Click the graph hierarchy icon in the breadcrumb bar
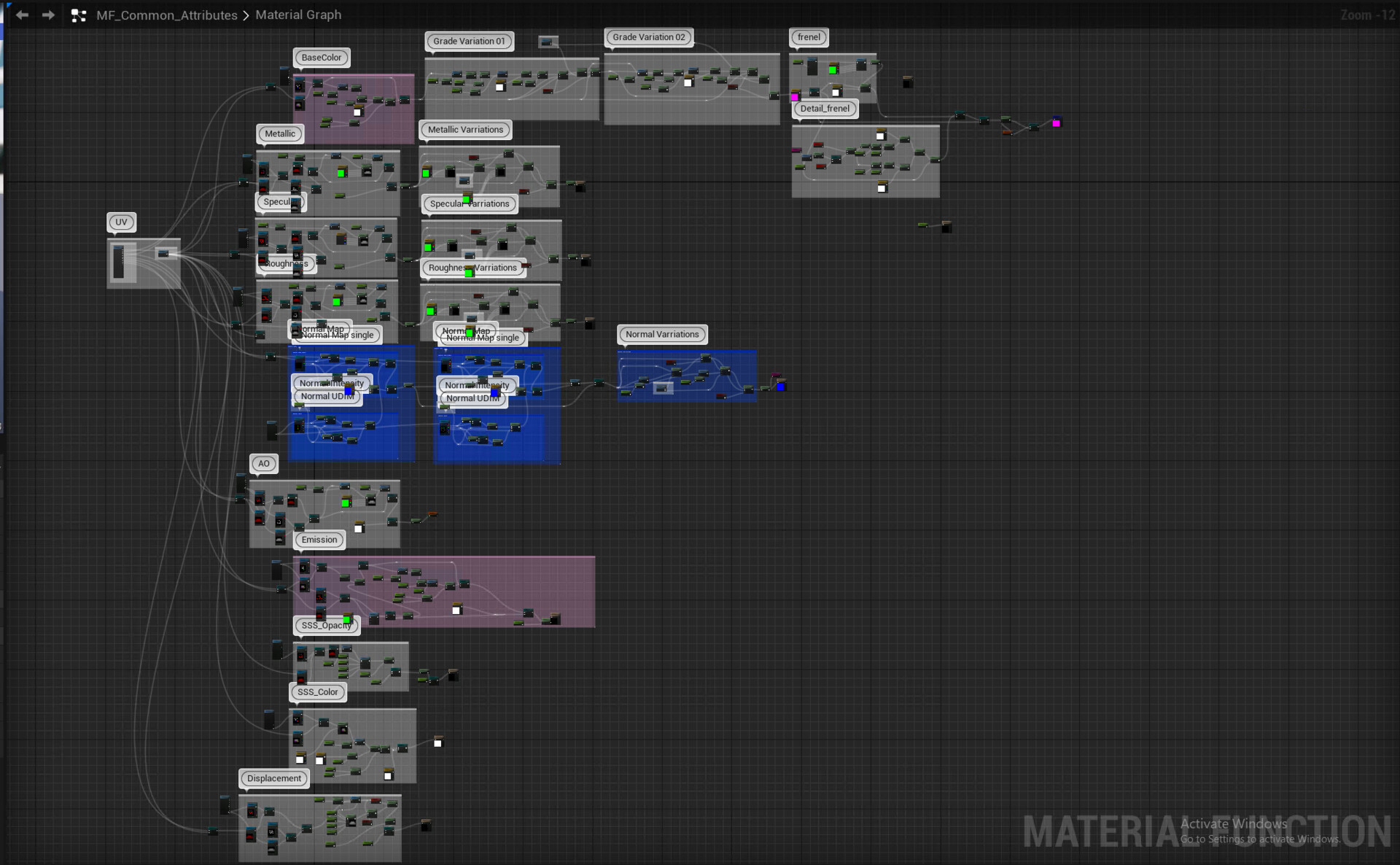The width and height of the screenshot is (1400, 865). pos(79,15)
